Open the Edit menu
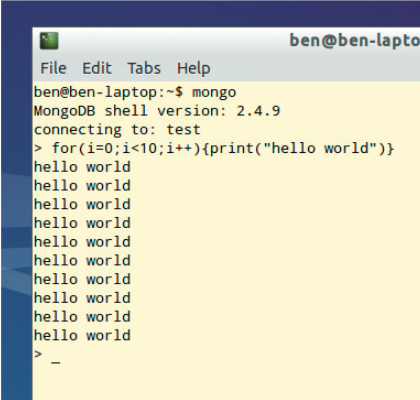The height and width of the screenshot is (400, 420). 97,69
